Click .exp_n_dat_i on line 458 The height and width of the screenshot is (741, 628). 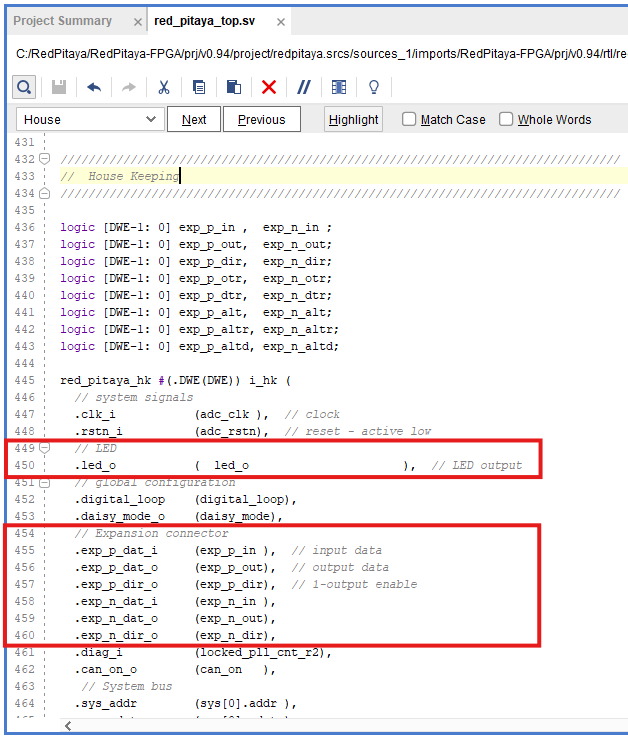116,602
